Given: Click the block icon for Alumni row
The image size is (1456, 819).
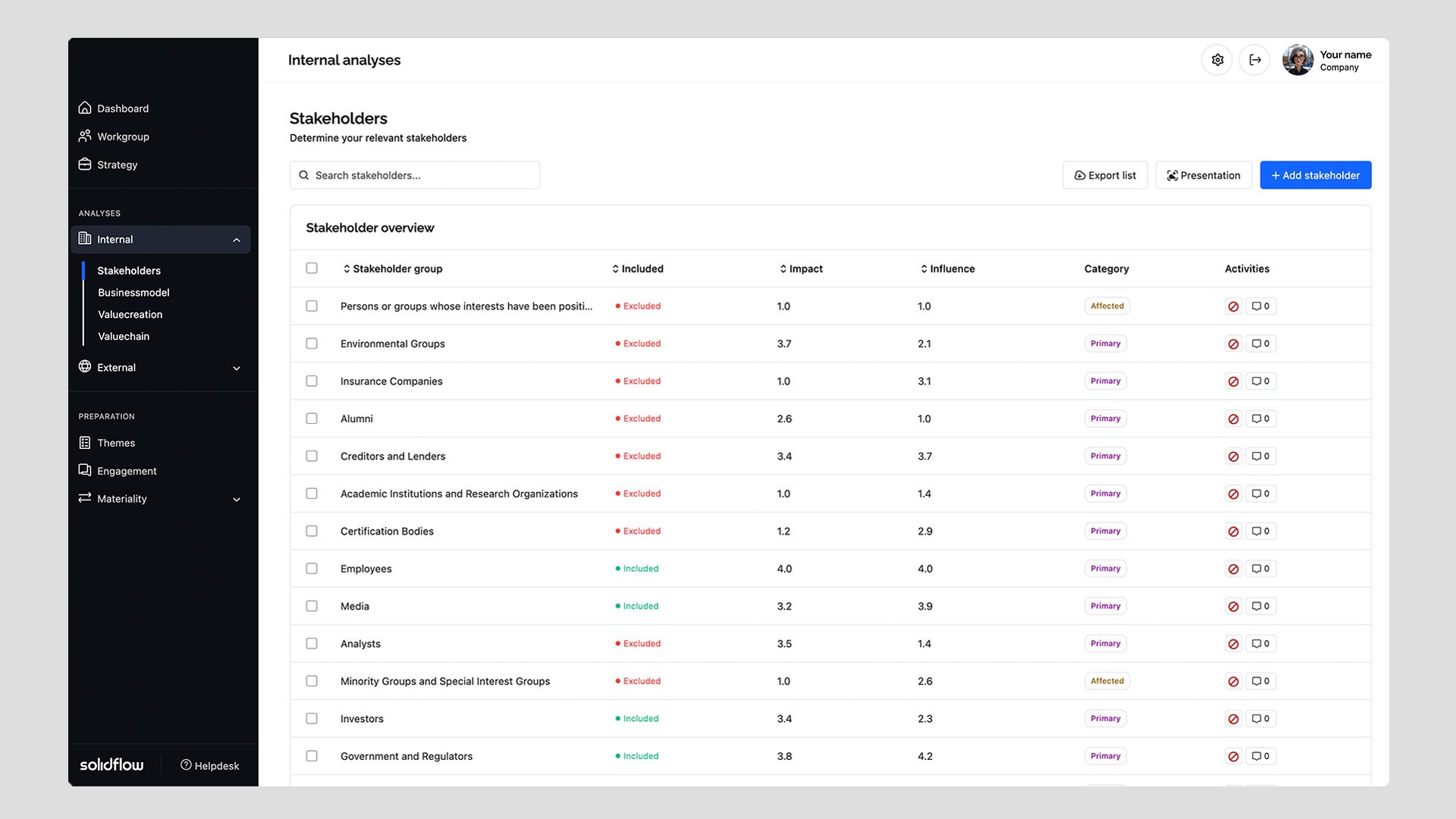Looking at the screenshot, I should (1233, 419).
